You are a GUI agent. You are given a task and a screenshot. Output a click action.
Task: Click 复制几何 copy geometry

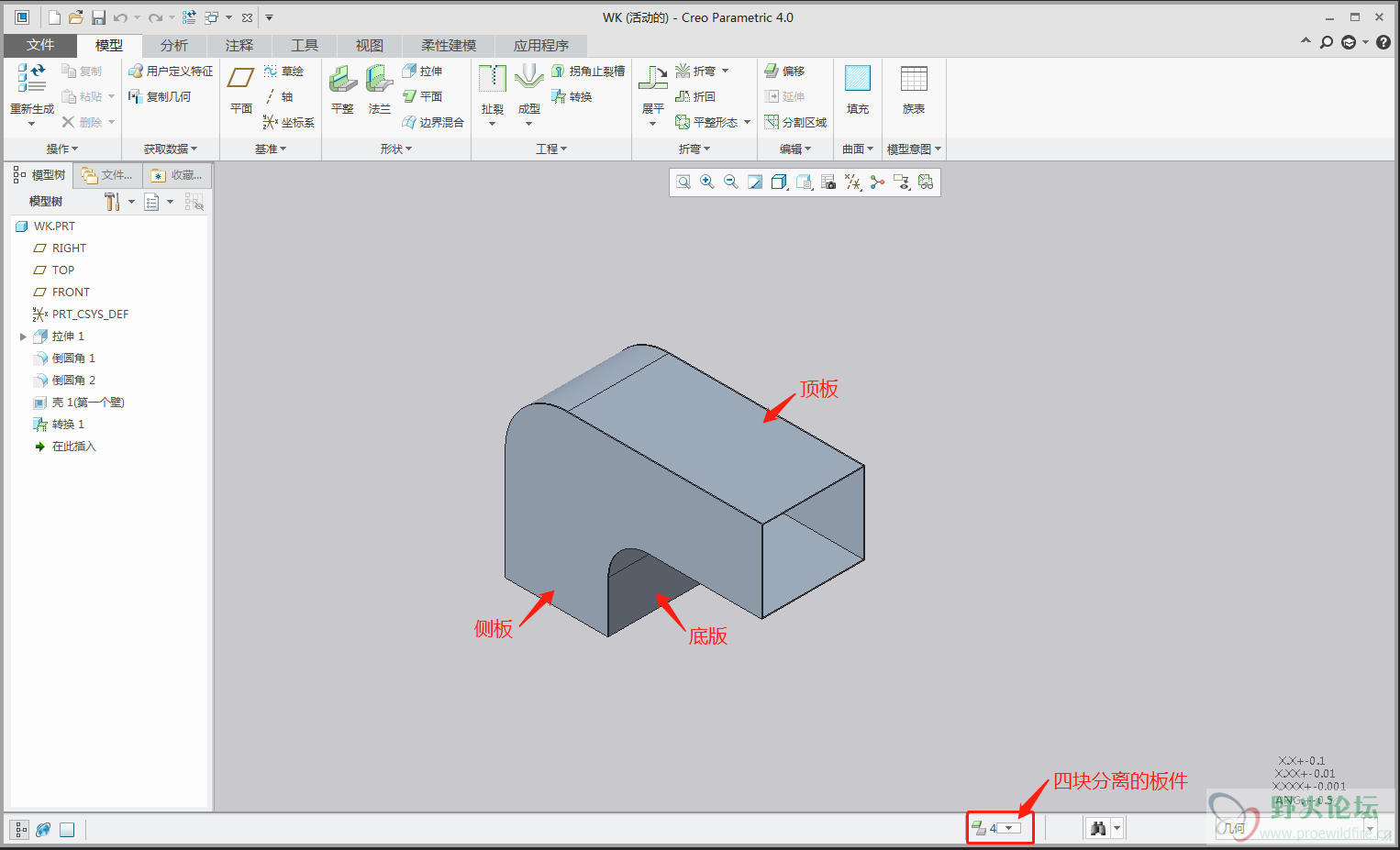(160, 96)
